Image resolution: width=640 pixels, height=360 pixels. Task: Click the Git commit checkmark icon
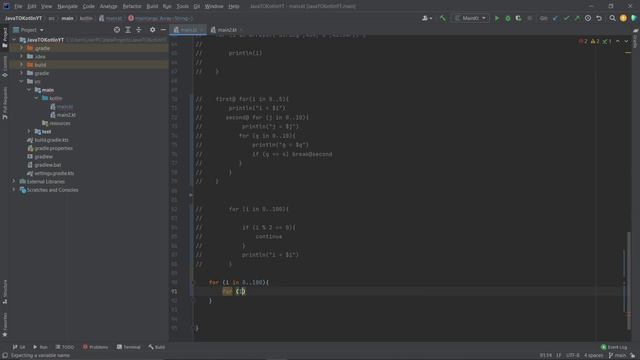point(566,18)
